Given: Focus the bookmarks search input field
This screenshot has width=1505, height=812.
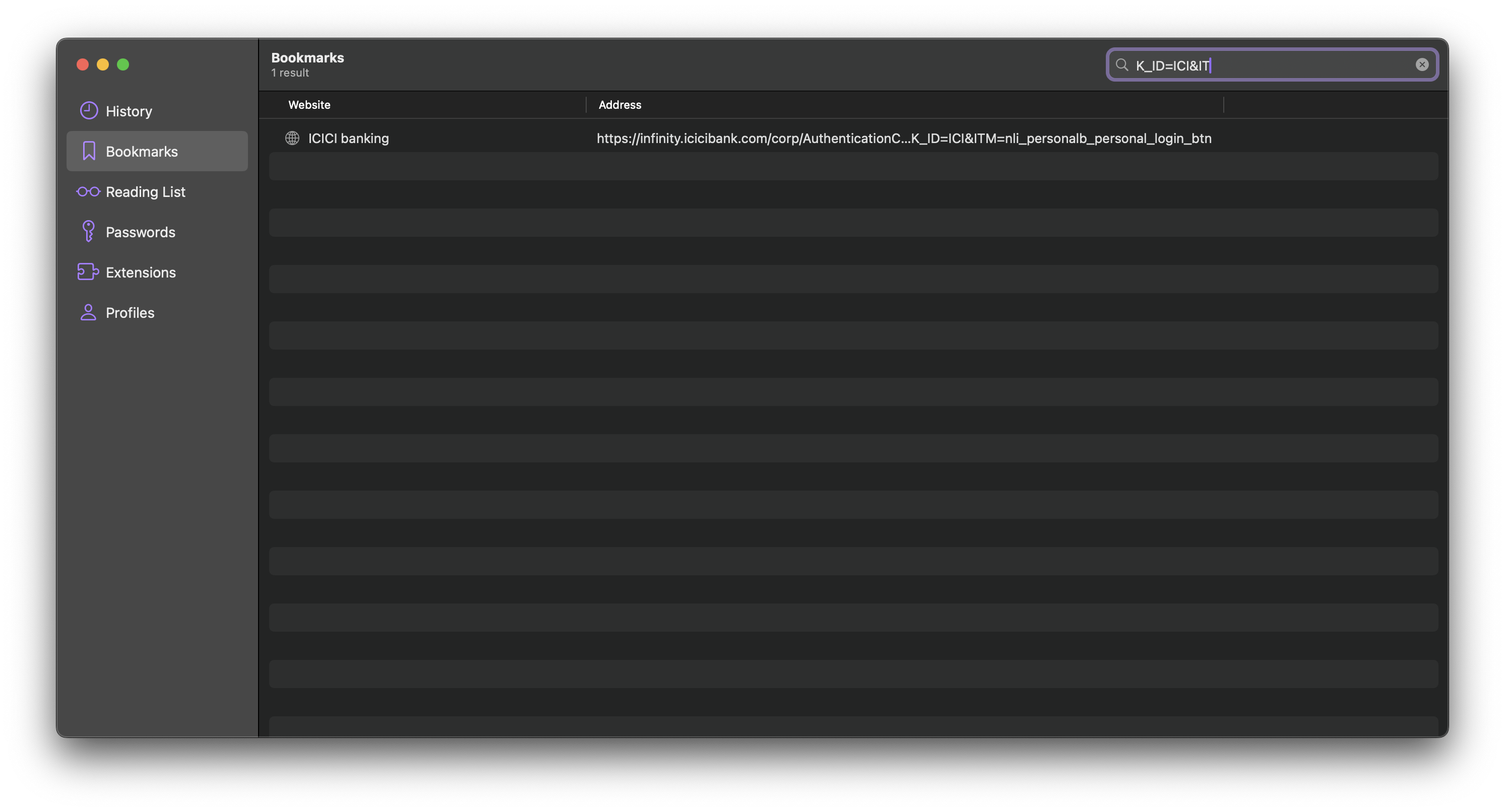Looking at the screenshot, I should pos(1285,65).
